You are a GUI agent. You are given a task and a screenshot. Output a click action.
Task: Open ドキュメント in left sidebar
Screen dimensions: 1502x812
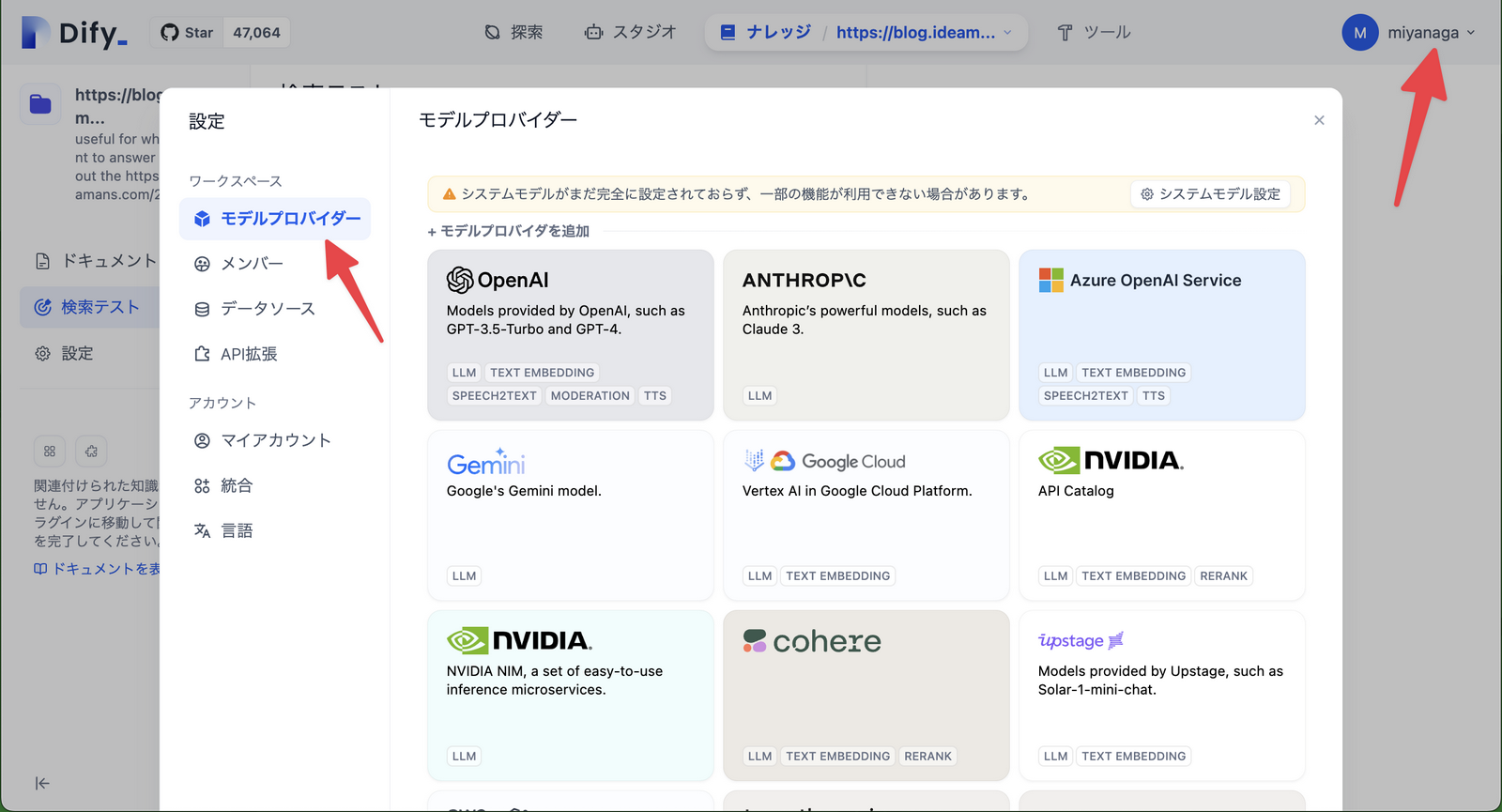coord(90,261)
